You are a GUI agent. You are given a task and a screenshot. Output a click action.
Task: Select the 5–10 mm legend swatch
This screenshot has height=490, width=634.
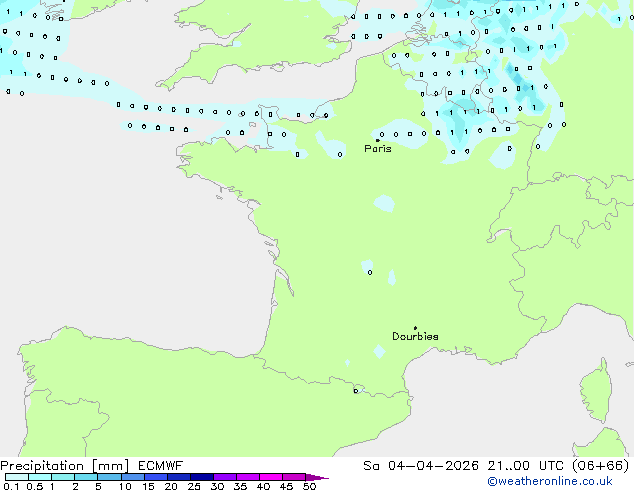click(109, 477)
